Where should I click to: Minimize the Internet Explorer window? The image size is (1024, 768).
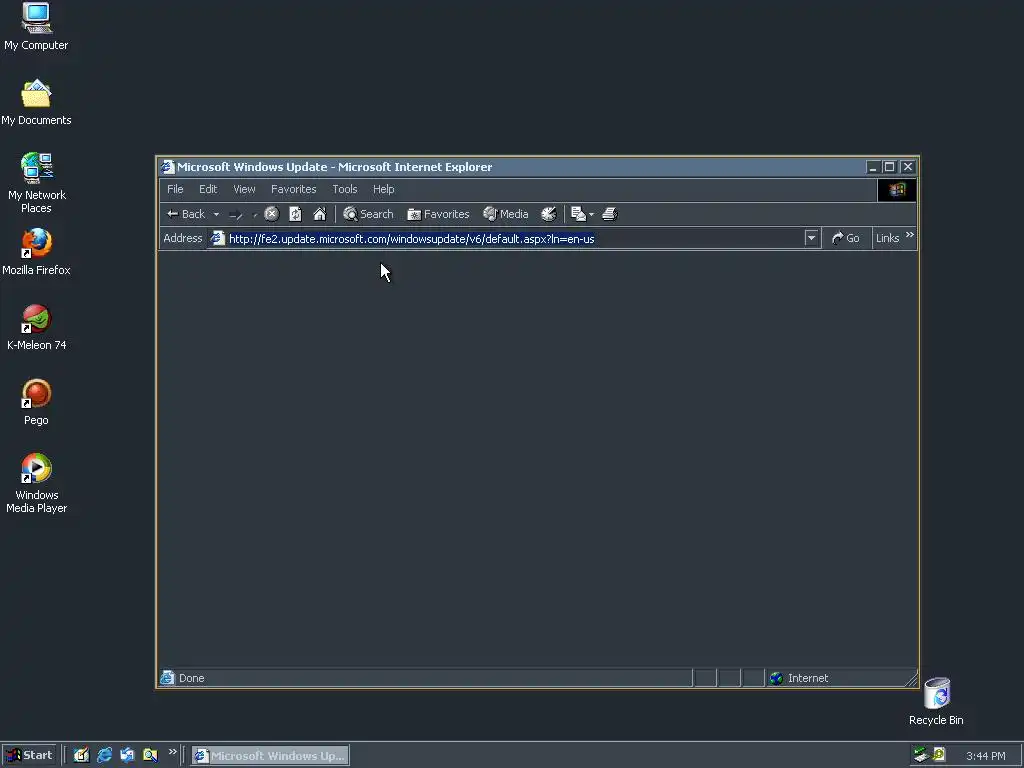[x=872, y=167]
